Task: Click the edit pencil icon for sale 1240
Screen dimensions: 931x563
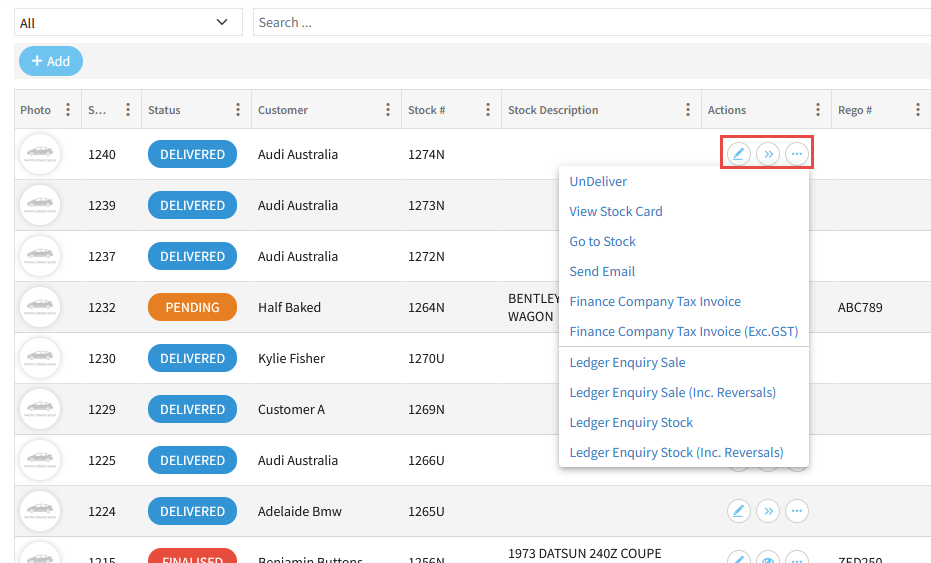Action: [x=738, y=154]
